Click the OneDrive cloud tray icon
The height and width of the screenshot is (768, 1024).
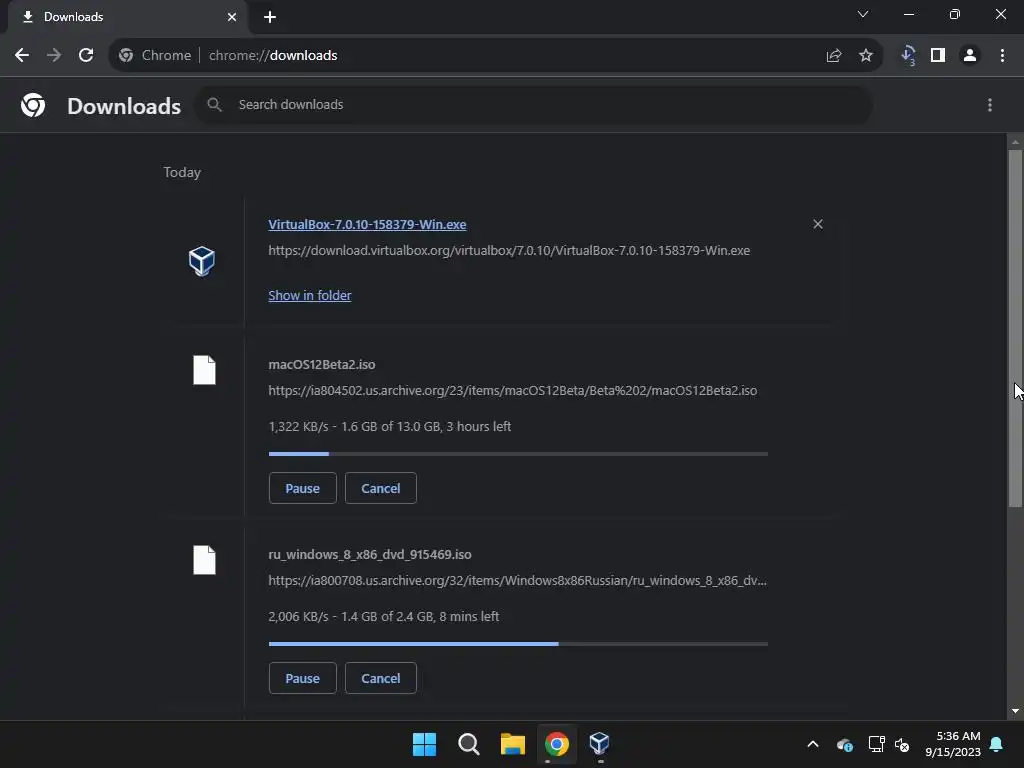(x=844, y=744)
